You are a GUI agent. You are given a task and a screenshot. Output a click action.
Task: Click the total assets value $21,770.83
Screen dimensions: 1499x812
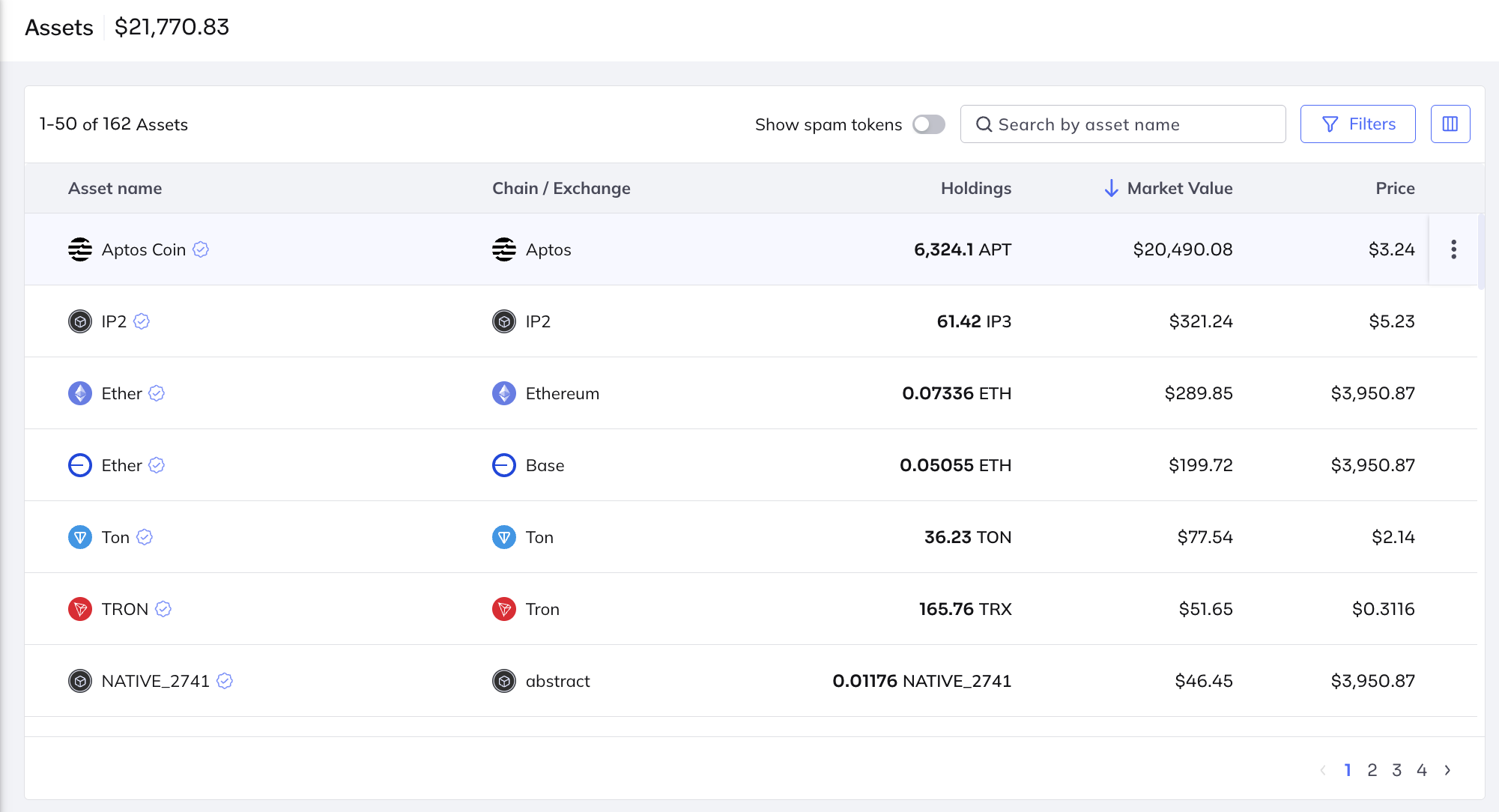[x=172, y=27]
